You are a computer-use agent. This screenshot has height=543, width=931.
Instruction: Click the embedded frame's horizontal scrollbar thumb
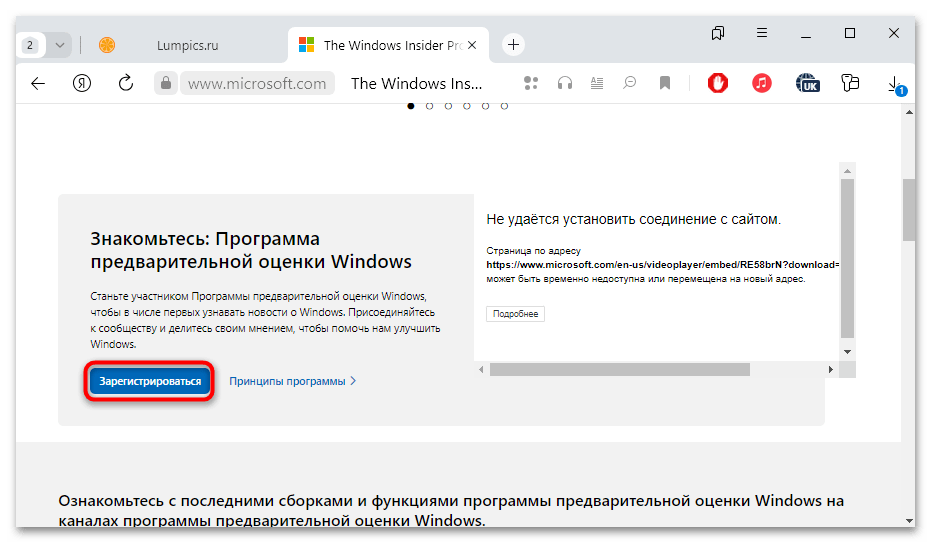619,370
